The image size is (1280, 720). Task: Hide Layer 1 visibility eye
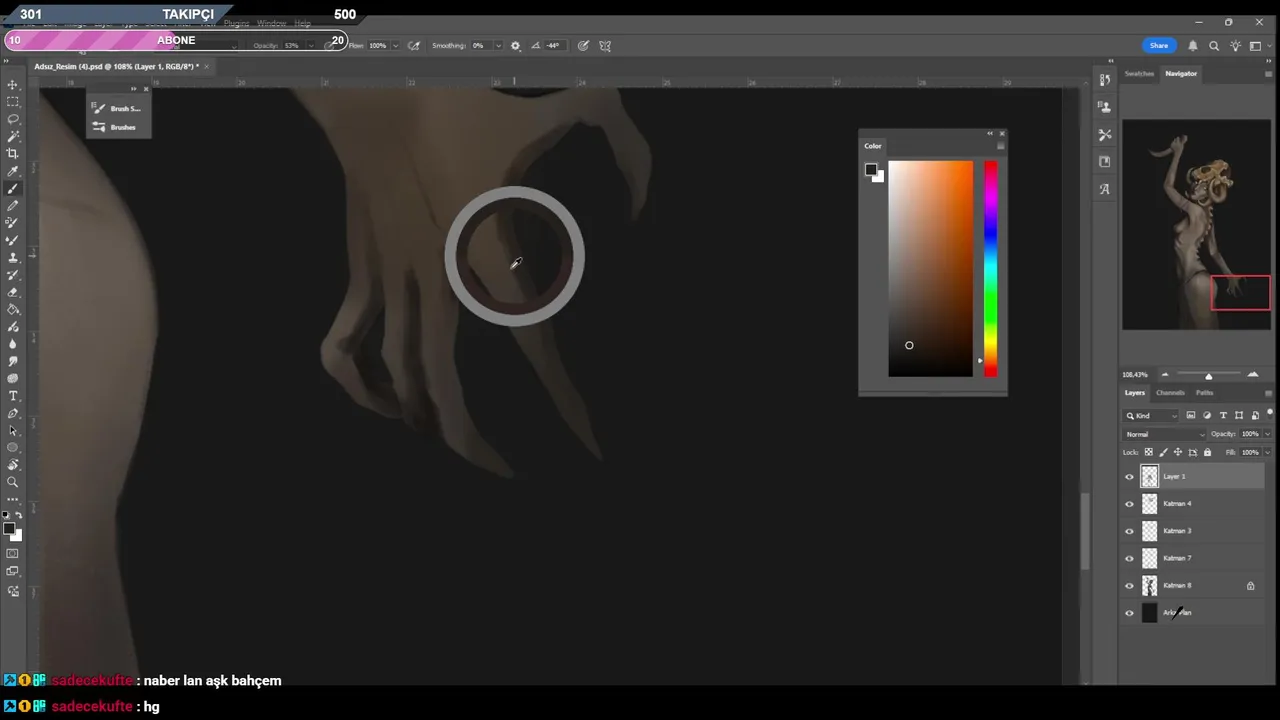(x=1130, y=477)
